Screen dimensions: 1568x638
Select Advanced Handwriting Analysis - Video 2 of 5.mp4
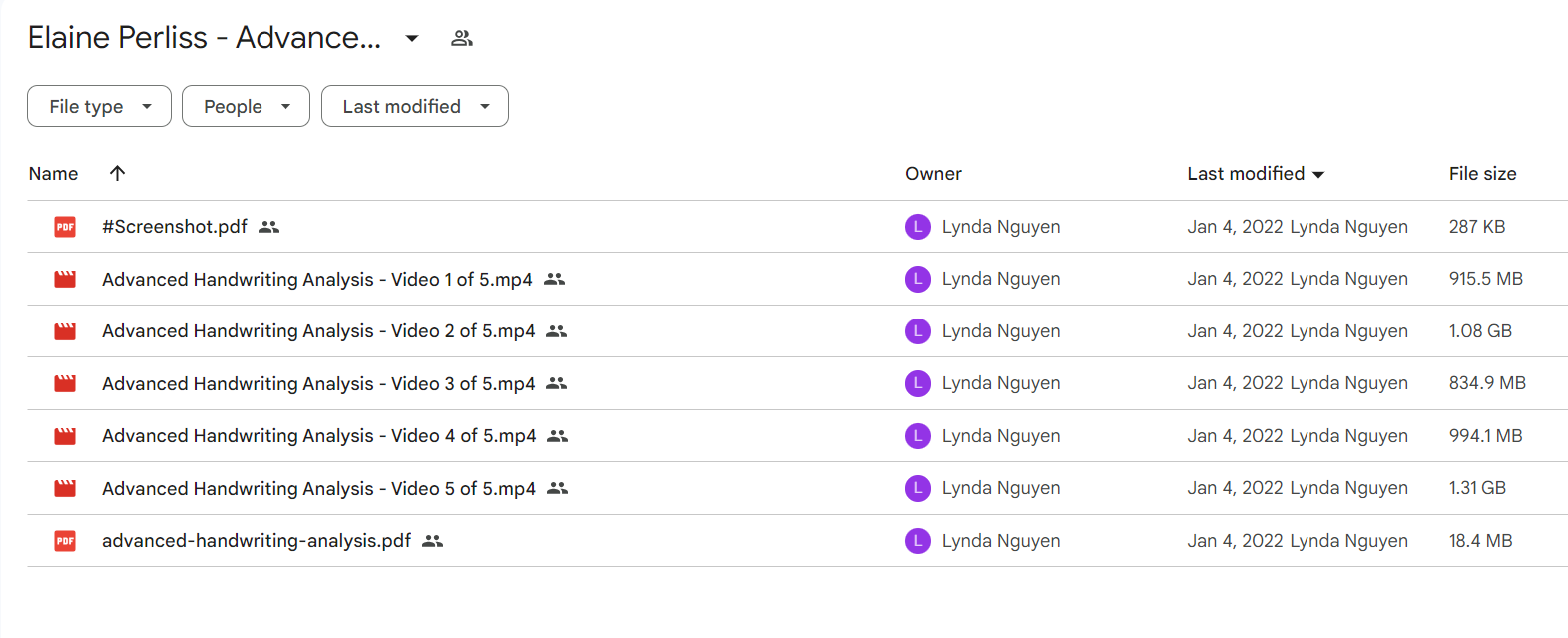(318, 331)
